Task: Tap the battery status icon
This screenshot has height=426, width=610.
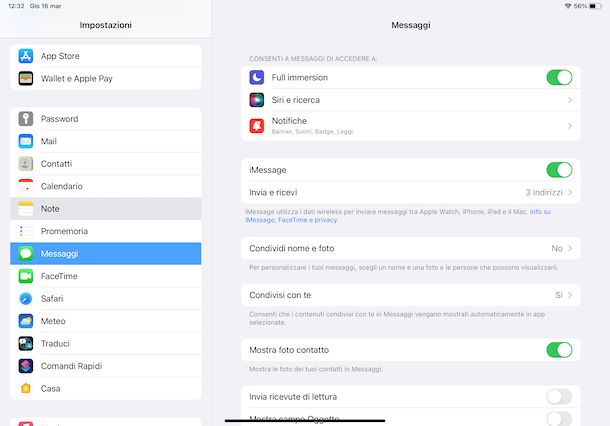Action: pyautogui.click(x=595, y=6)
